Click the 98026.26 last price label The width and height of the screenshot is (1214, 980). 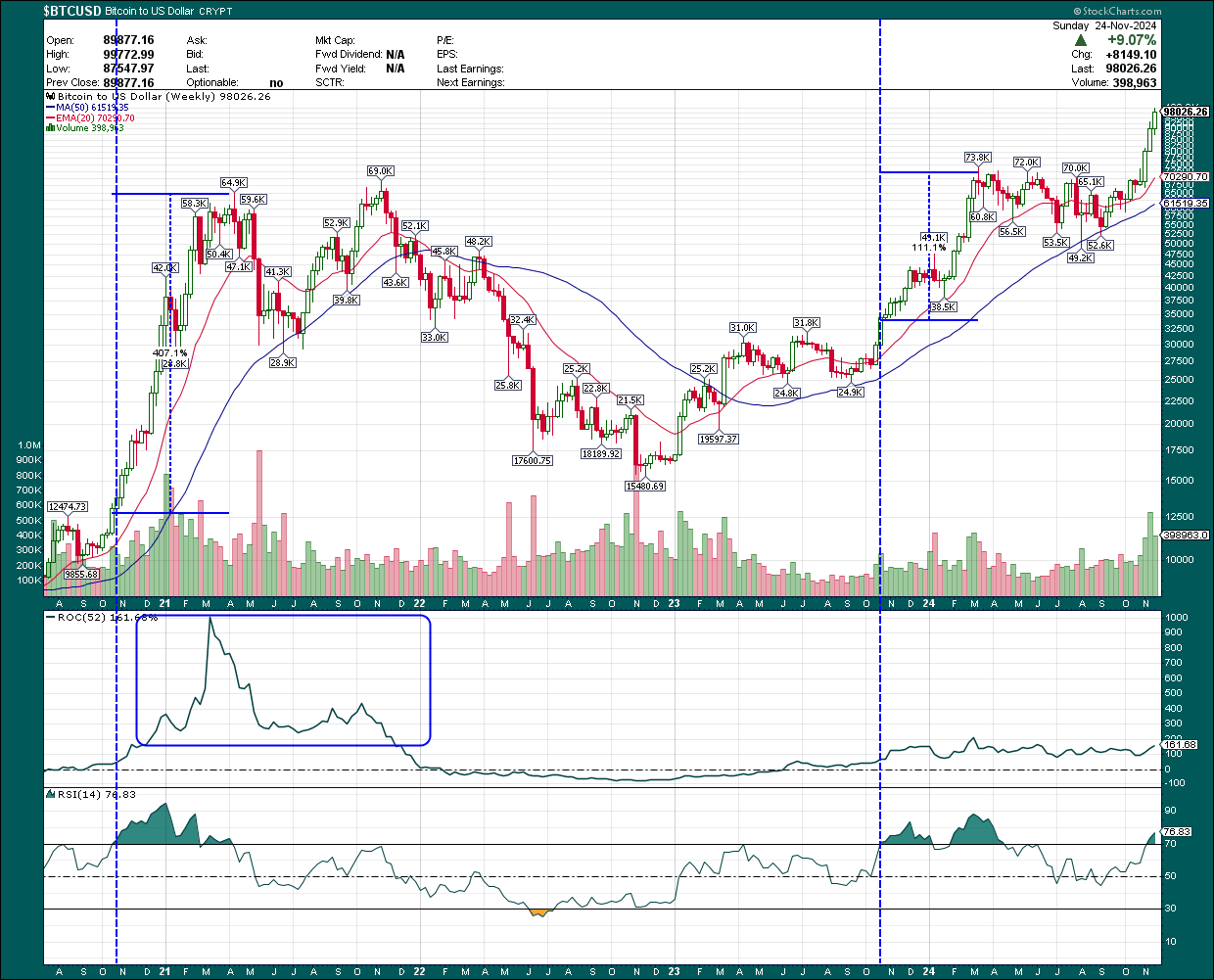point(1185,111)
